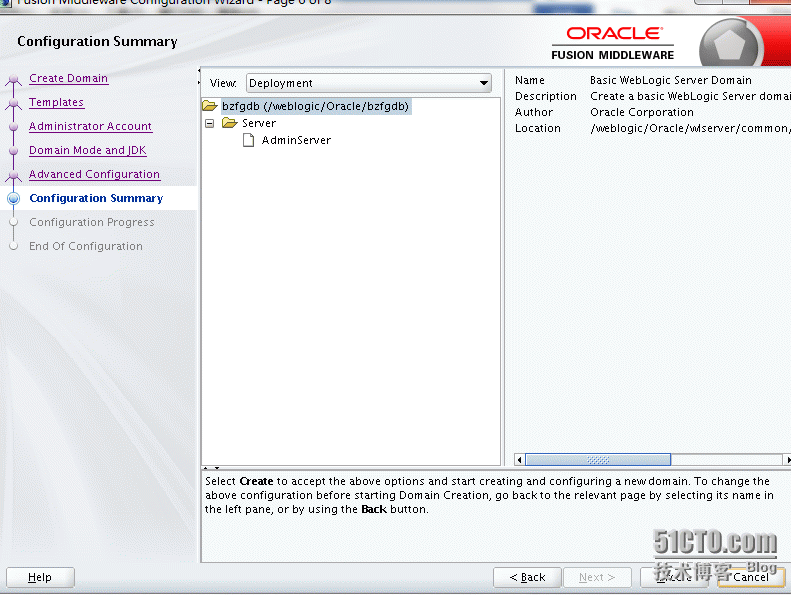This screenshot has width=791, height=595.
Task: Select the Server tree item label
Action: [x=259, y=123]
